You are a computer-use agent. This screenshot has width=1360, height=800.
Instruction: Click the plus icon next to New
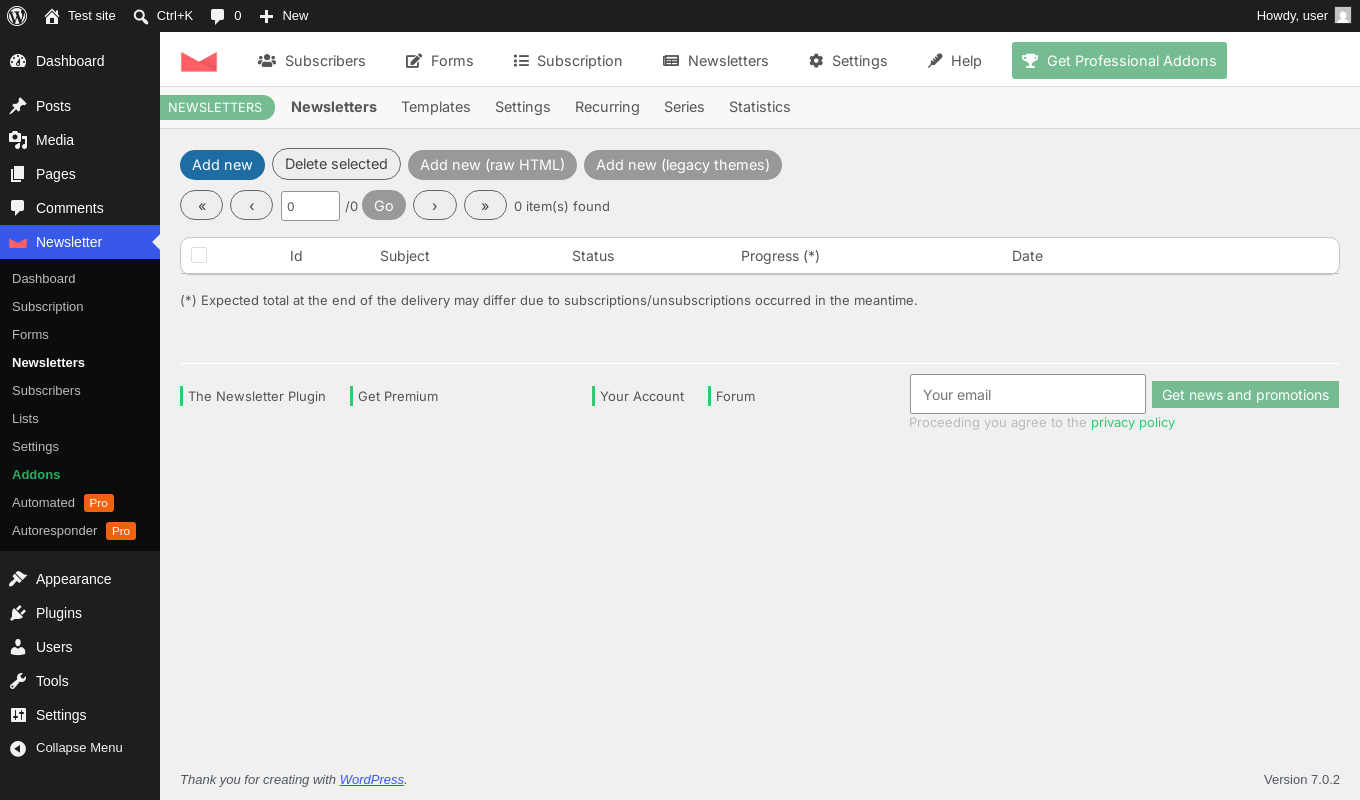tap(266, 16)
